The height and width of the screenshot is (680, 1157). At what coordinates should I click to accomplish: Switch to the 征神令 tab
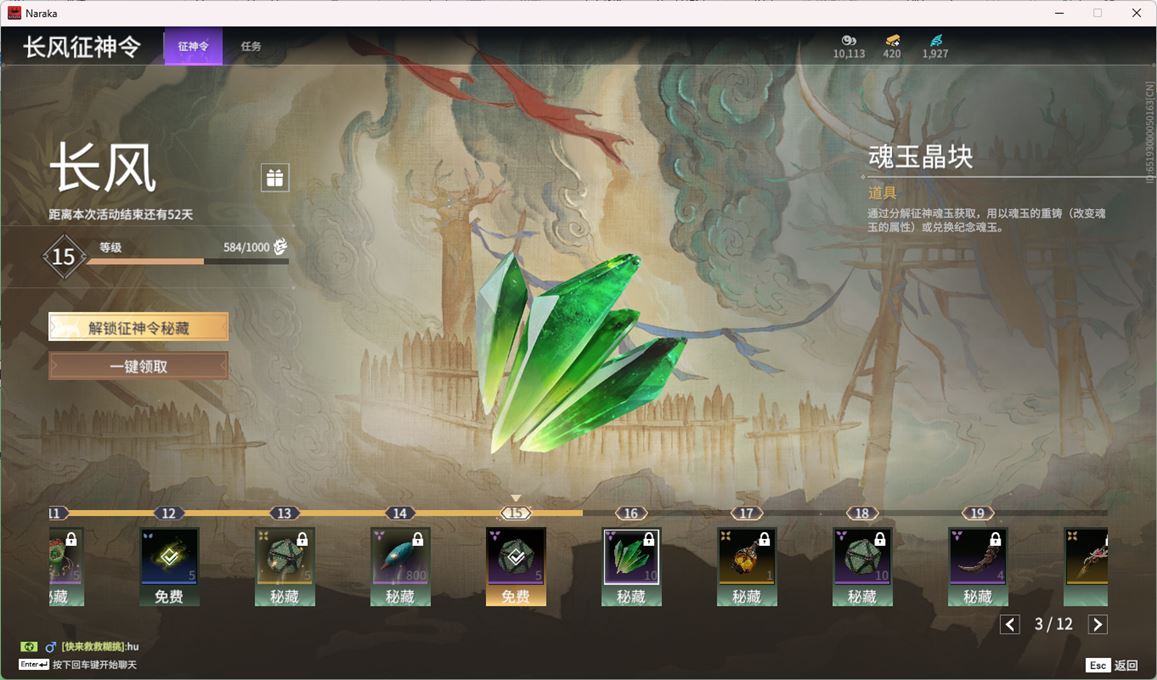coord(193,46)
